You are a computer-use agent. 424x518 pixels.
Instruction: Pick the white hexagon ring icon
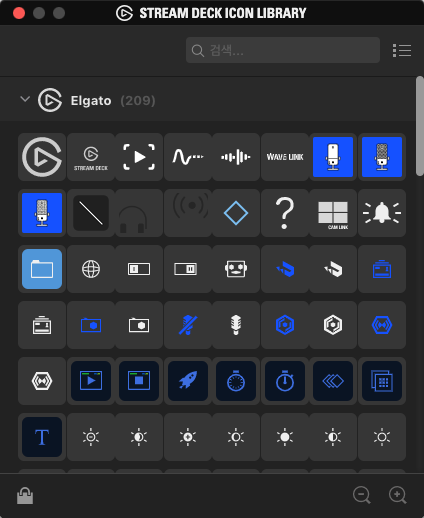point(333,325)
